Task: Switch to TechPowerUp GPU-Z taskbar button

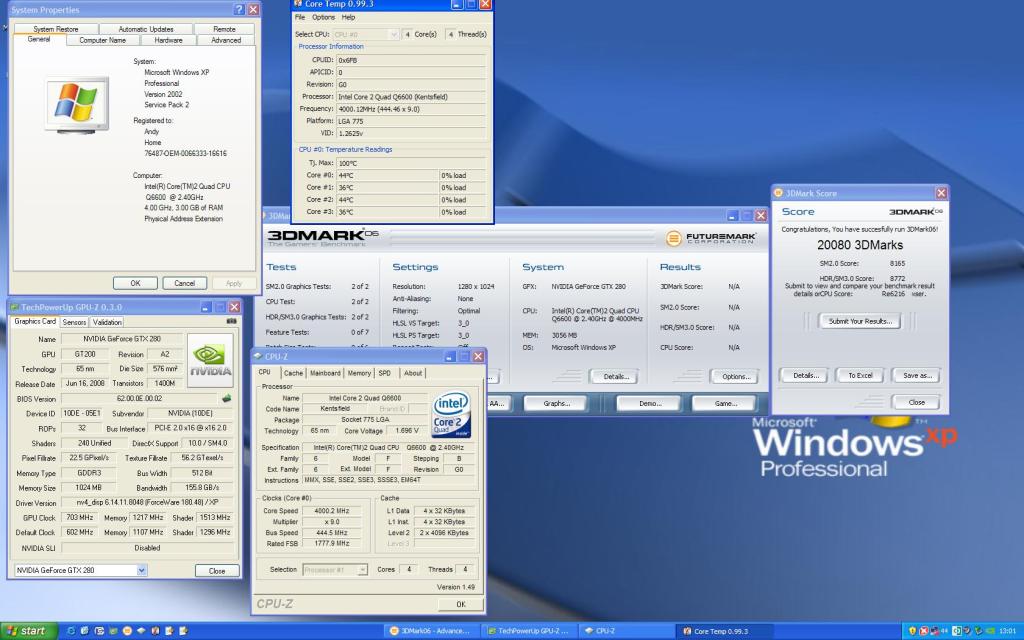Action: point(529,631)
